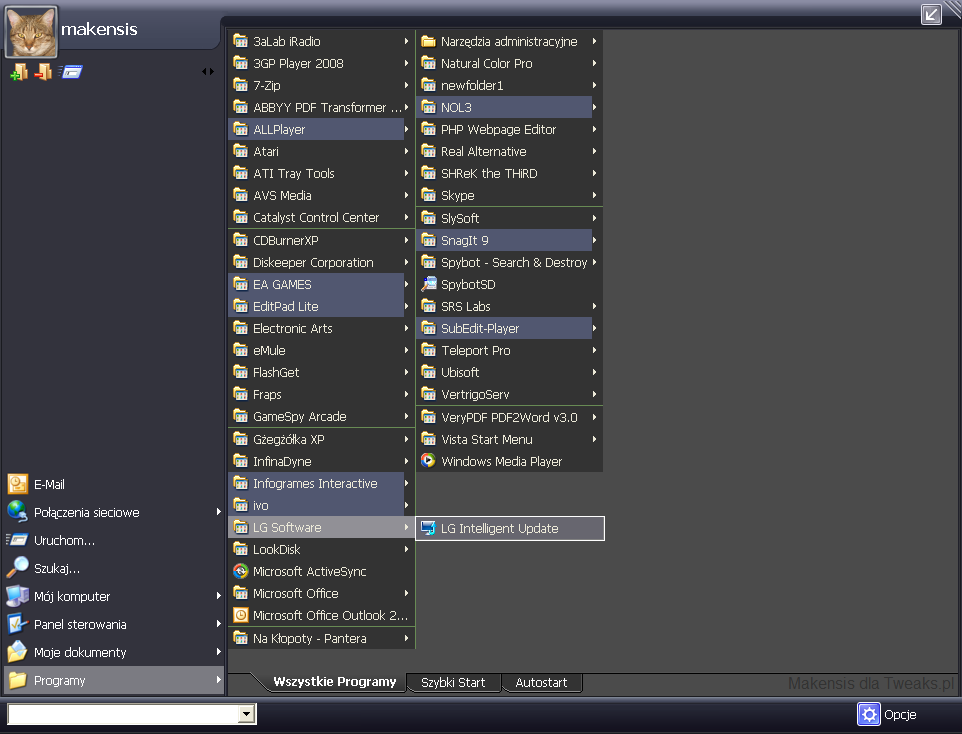This screenshot has width=962, height=734.
Task: Select the "Infogrames Interactive" entry
Action: [x=320, y=483]
